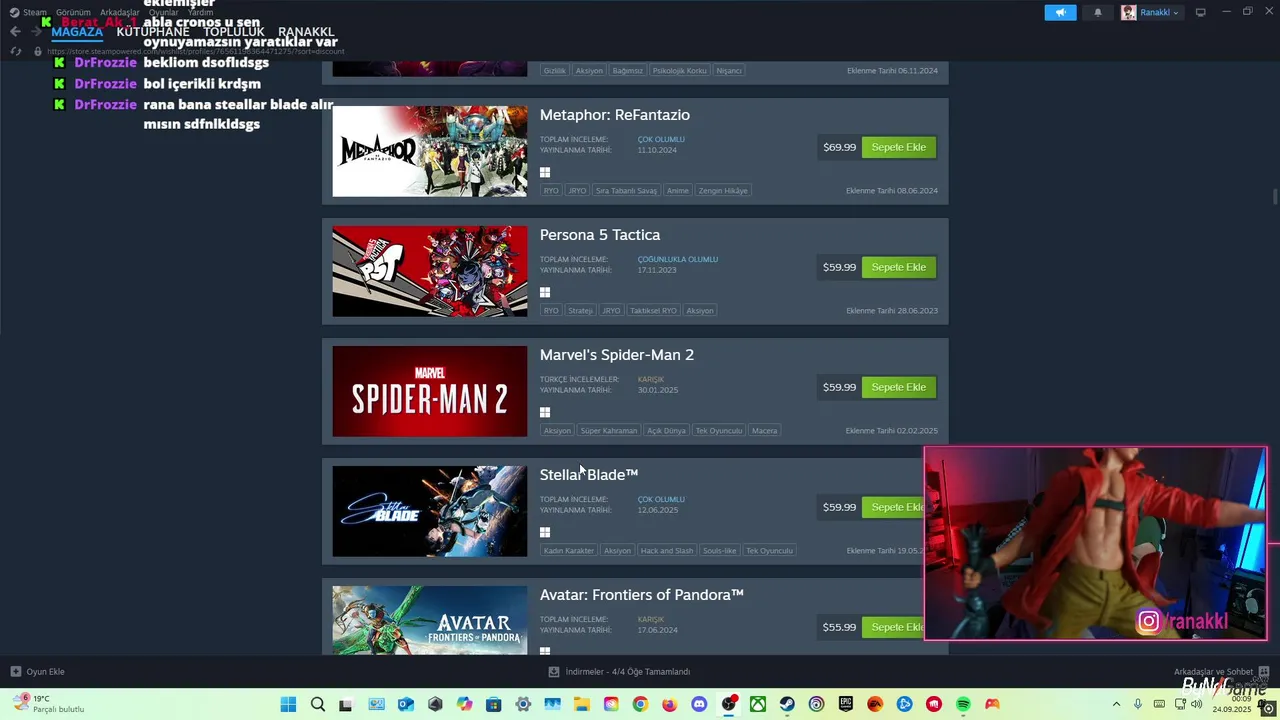
Task: Click the microphone tray icon
Action: pyautogui.click(x=1138, y=705)
